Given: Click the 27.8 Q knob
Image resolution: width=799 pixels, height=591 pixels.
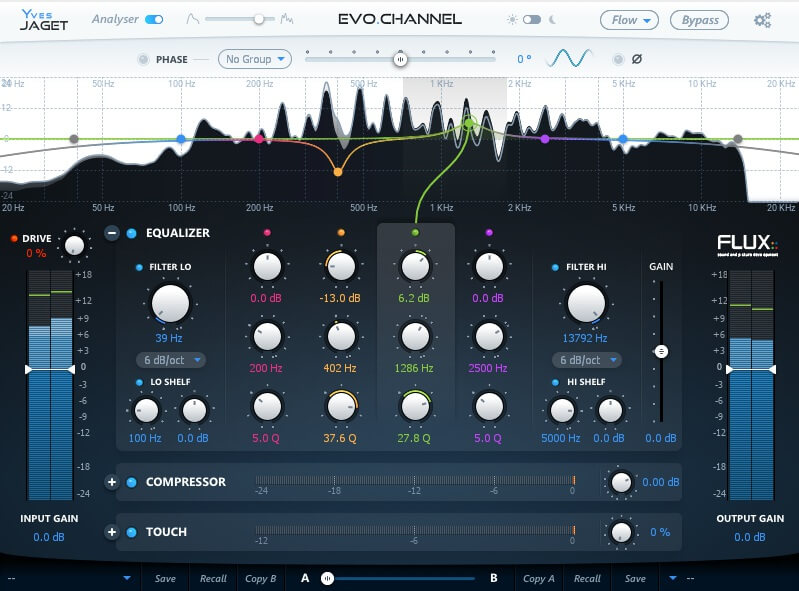Looking at the screenshot, I should click(x=415, y=407).
